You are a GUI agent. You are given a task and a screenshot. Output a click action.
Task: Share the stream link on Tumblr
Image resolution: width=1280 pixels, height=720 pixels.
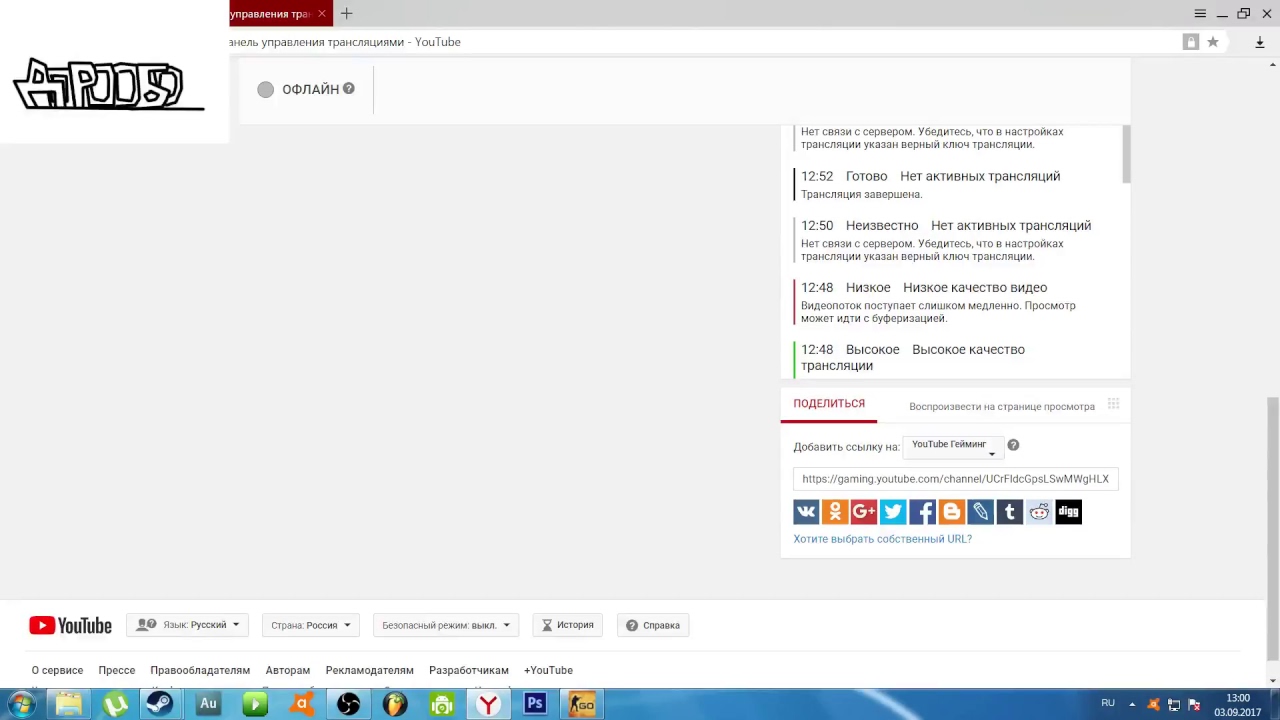(1010, 512)
